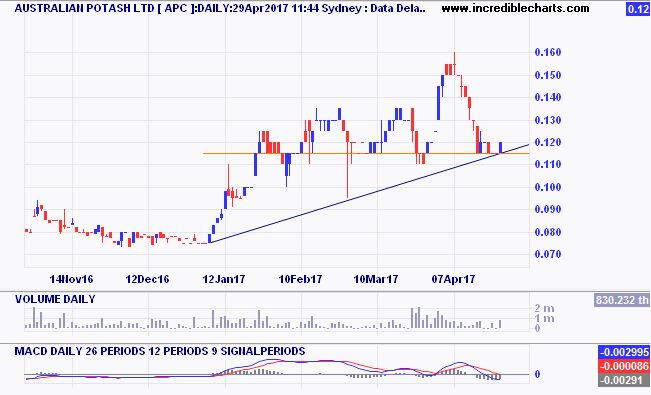This screenshot has height=395, width=651.
Task: Click the 0.110 price axis label
Action: pos(548,164)
